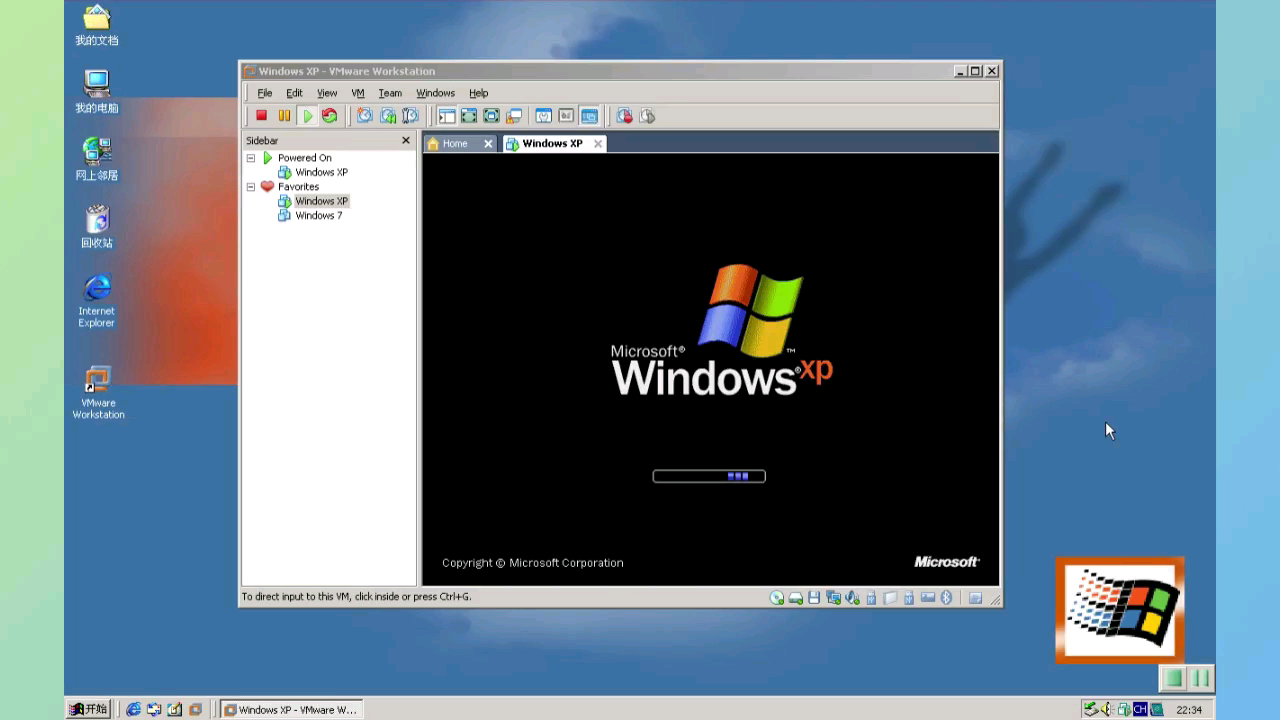Switch to the Home tab
This screenshot has height=720, width=1280.
pyautogui.click(x=455, y=143)
